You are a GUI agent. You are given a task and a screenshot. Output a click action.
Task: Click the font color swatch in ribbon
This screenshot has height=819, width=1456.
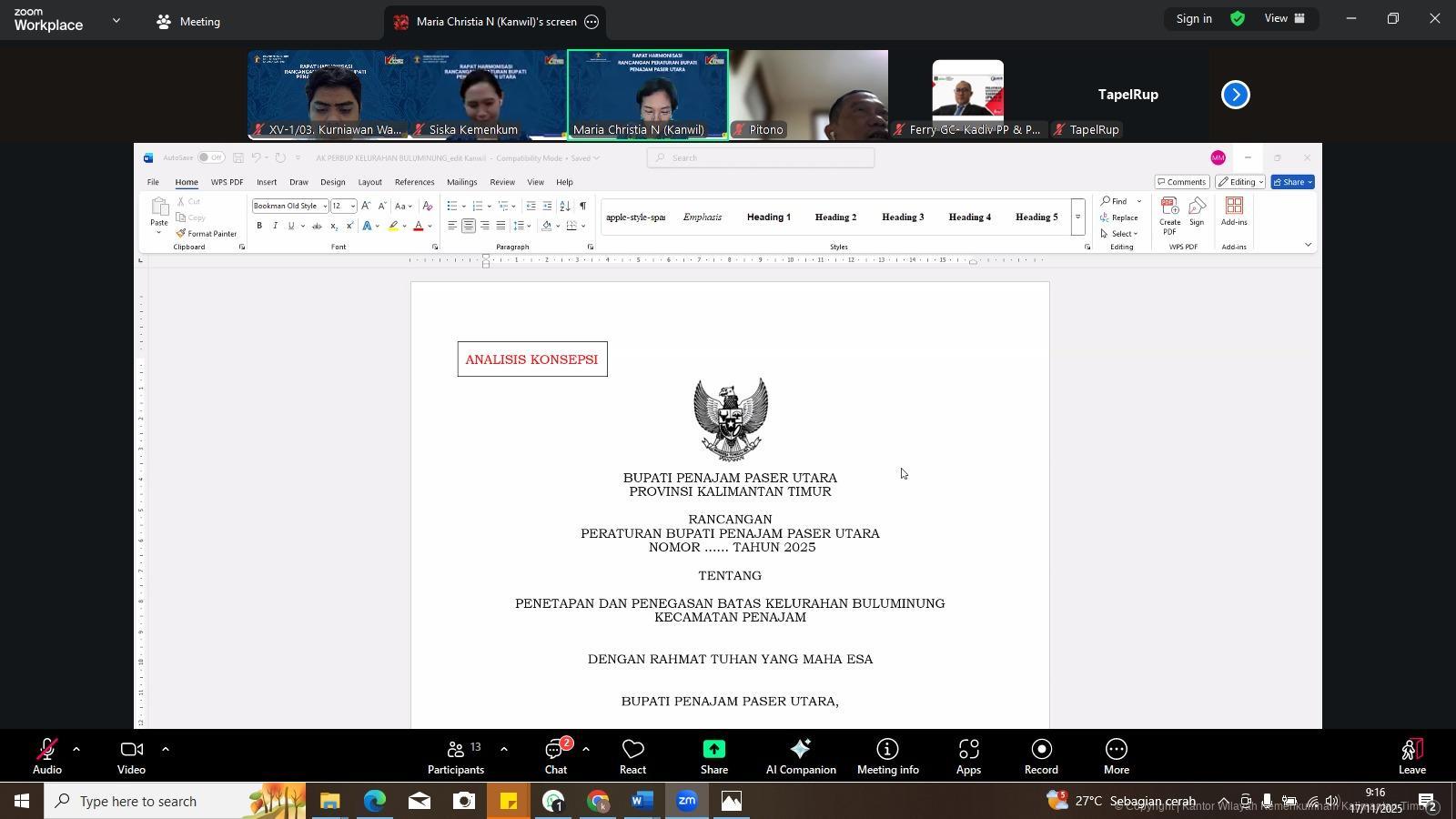click(419, 227)
